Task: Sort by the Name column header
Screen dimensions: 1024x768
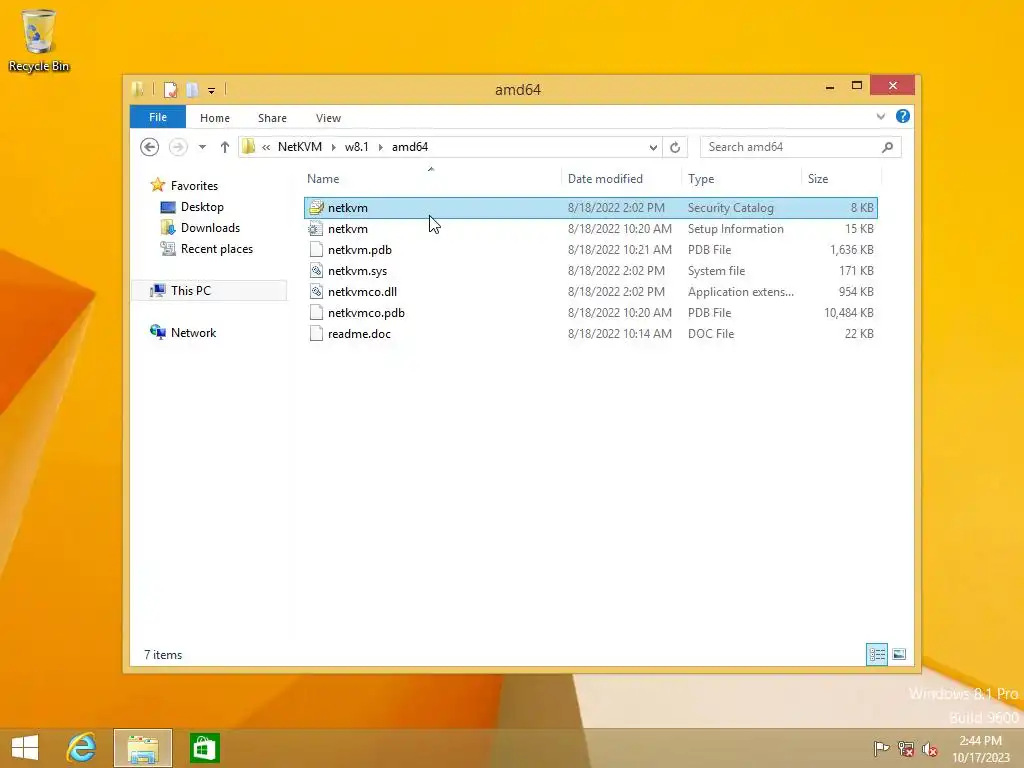Action: click(431, 178)
